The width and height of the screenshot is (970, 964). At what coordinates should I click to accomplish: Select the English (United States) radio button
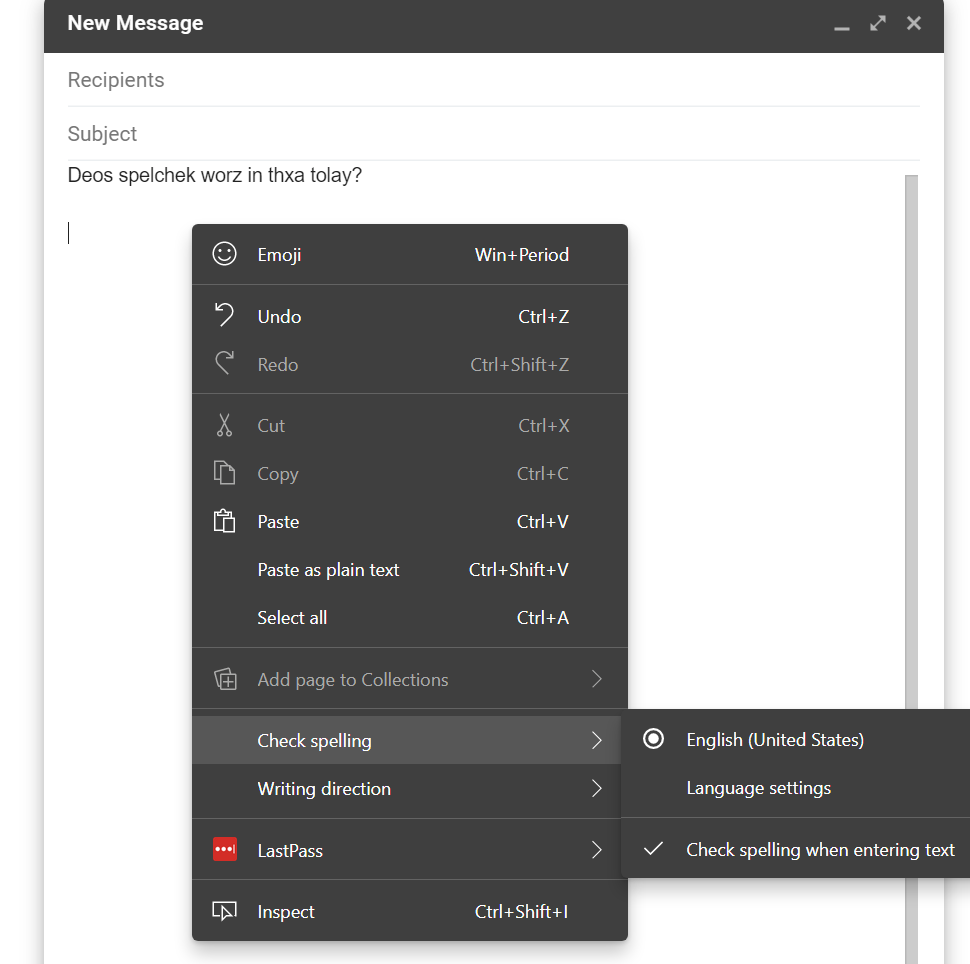coord(653,739)
